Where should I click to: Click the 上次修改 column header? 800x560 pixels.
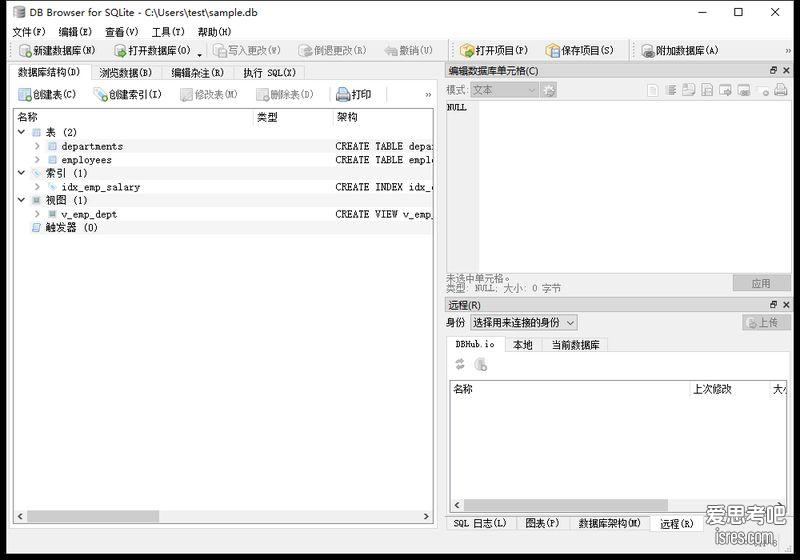[x=730, y=389]
